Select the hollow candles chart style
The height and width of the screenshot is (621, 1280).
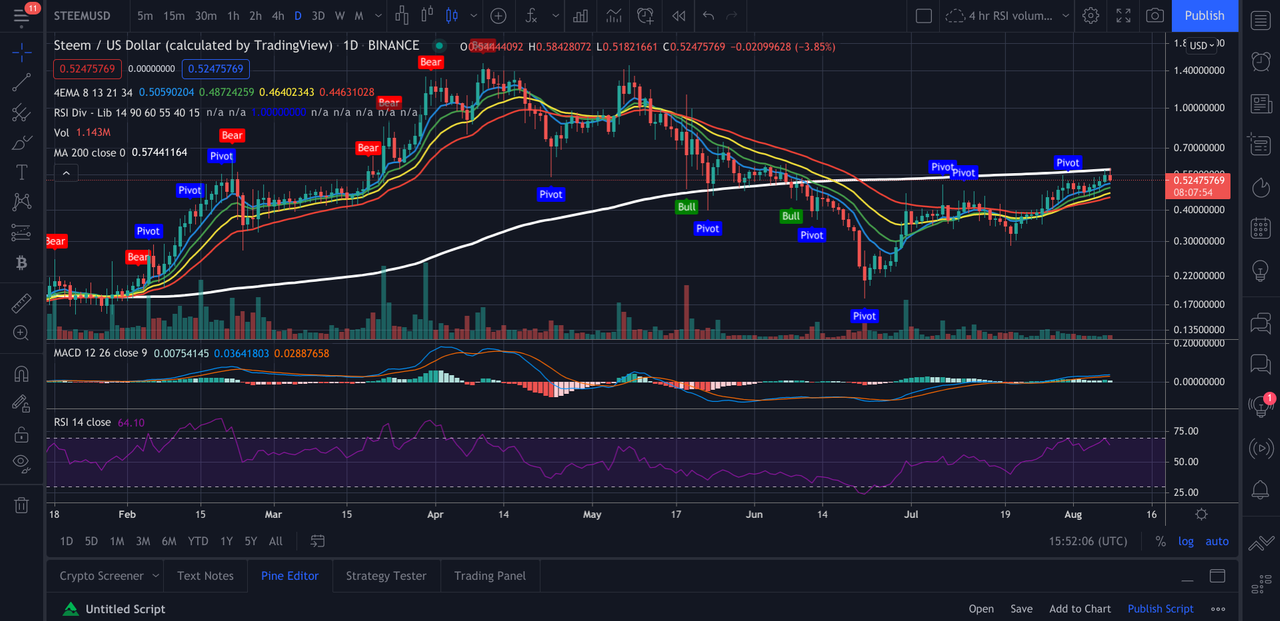(x=426, y=15)
